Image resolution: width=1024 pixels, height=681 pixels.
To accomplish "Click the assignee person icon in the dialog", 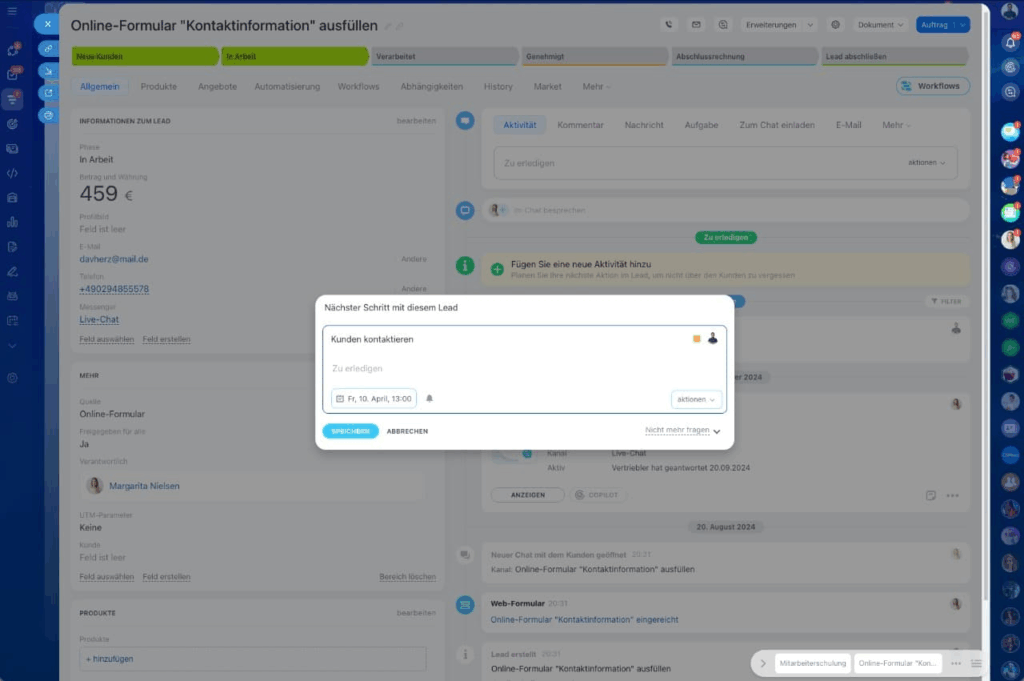I will [x=714, y=337].
